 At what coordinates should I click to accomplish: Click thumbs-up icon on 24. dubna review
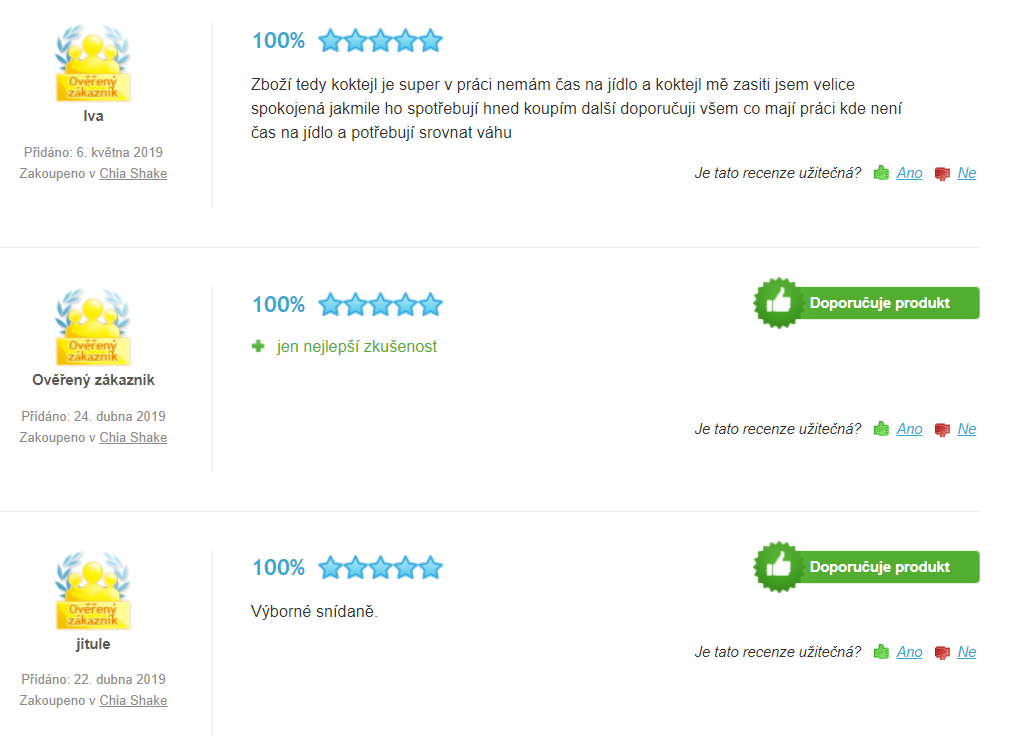pos(881,429)
